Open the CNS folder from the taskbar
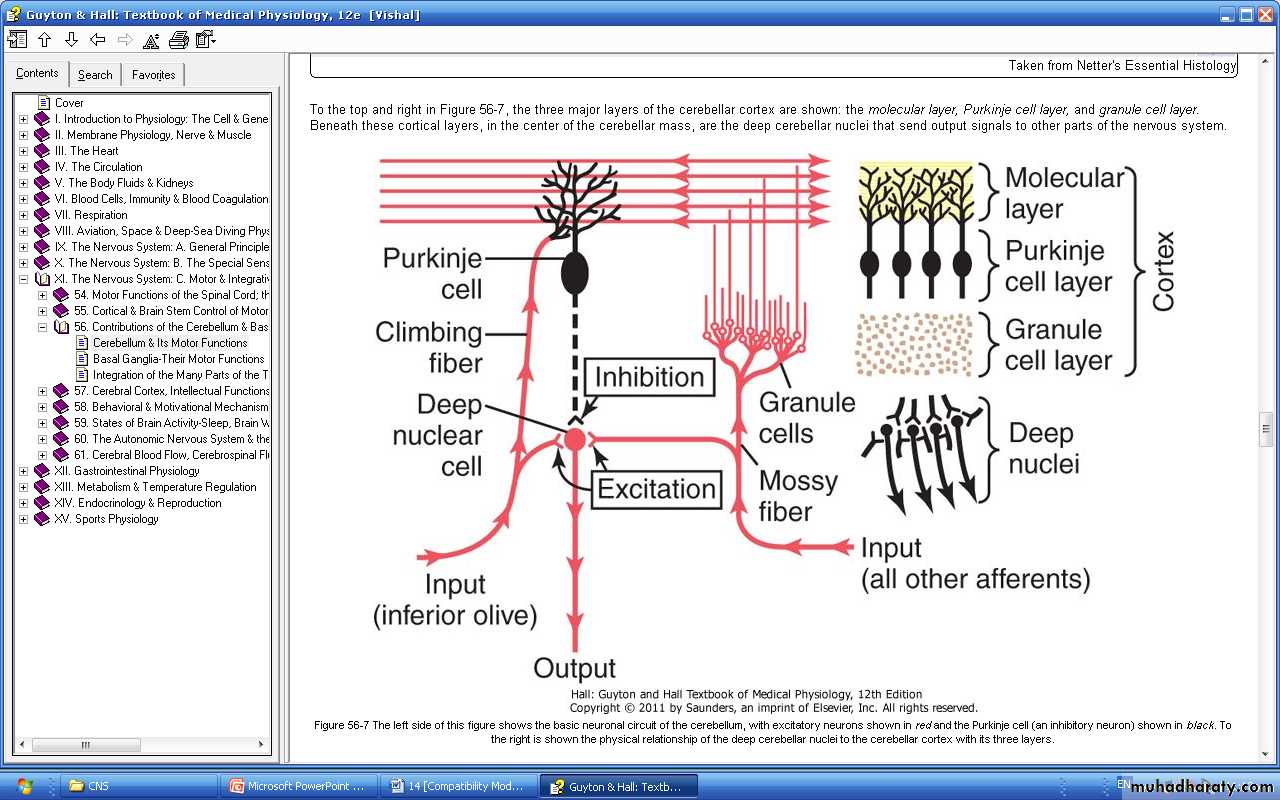Image resolution: width=1280 pixels, height=800 pixels. 138,786
